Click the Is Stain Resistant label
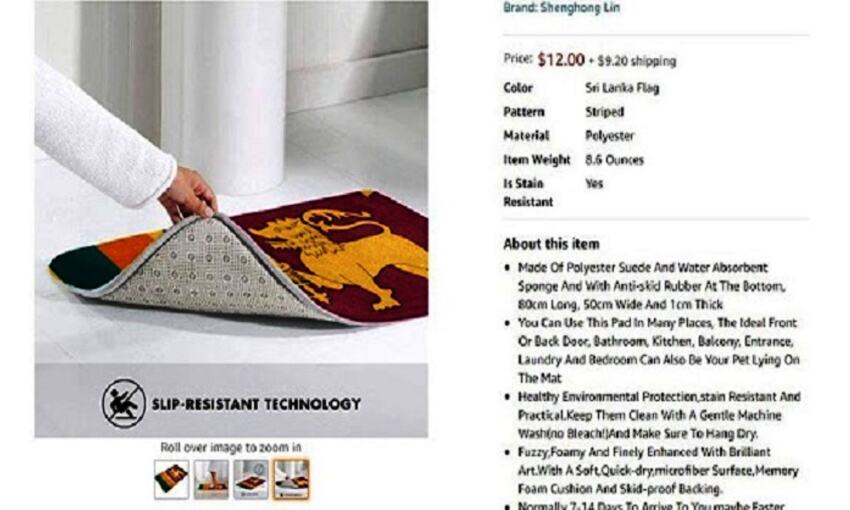 click(x=528, y=192)
